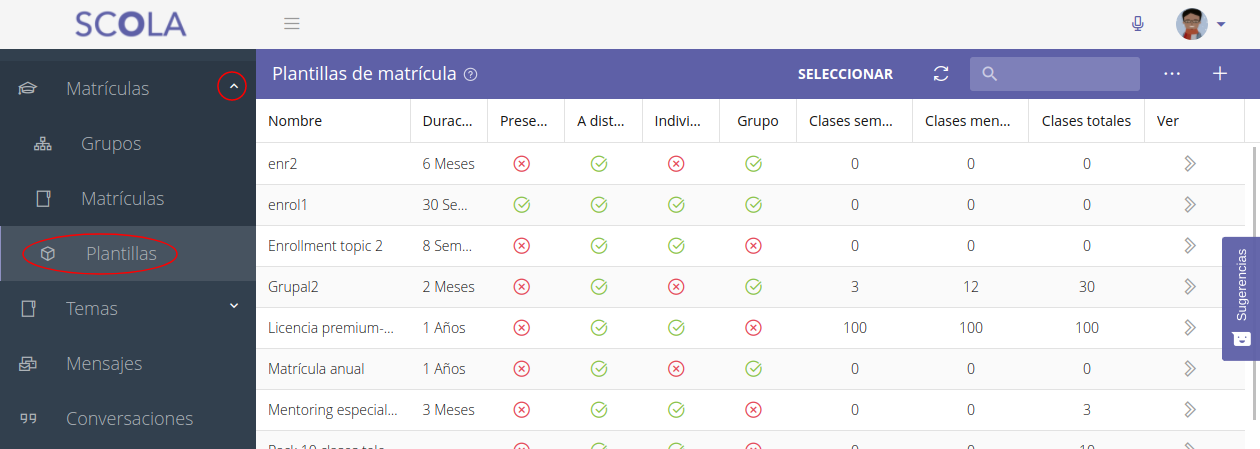The image size is (1260, 449).
Task: View details arrow for enr2 row
Action: tap(1189, 164)
